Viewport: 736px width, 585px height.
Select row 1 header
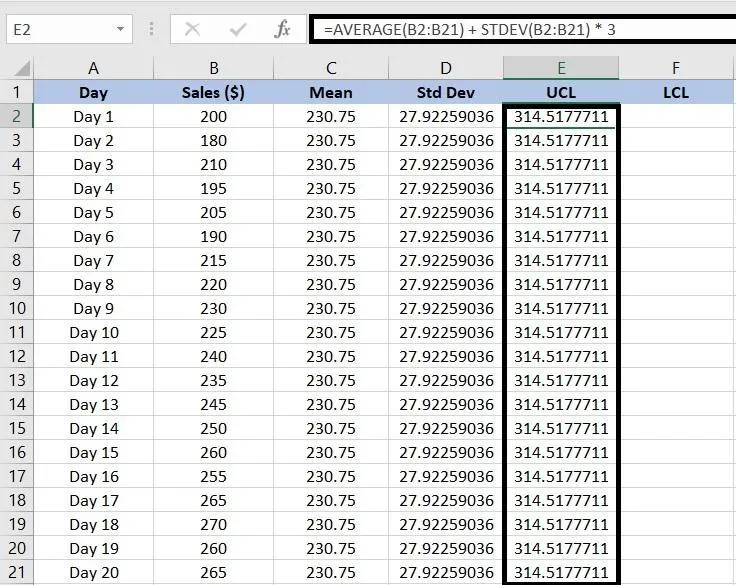(x=16, y=92)
